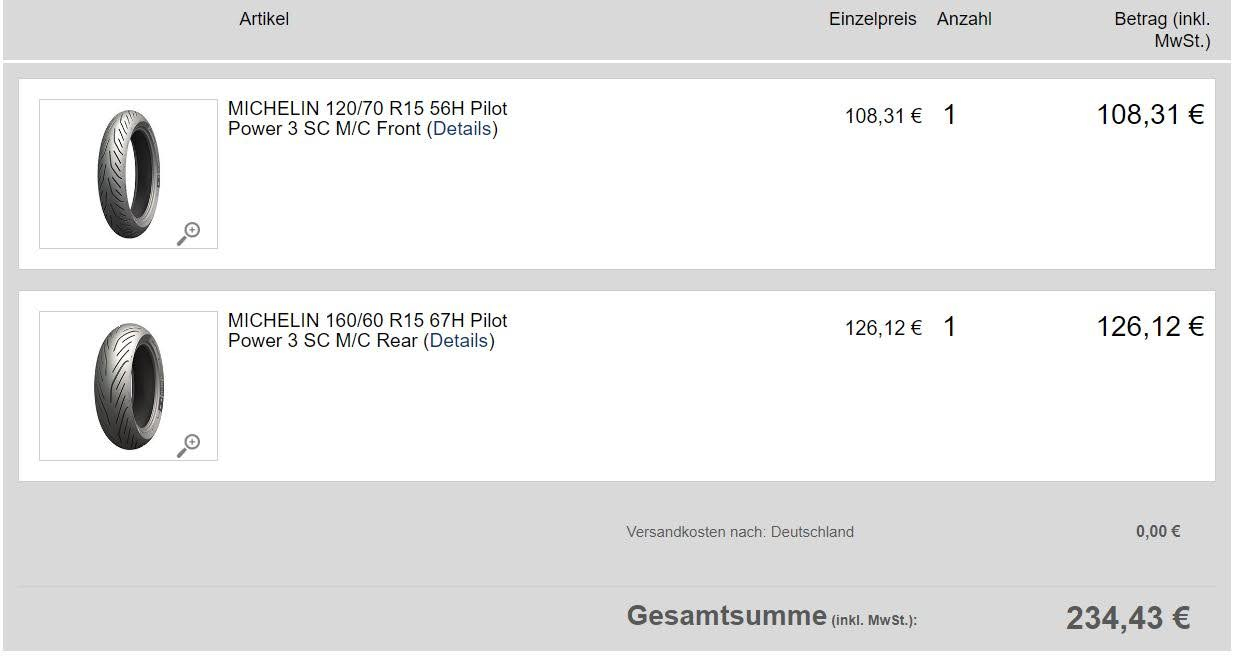Click the Einzelpreis column header
1234x656 pixels.
[872, 19]
